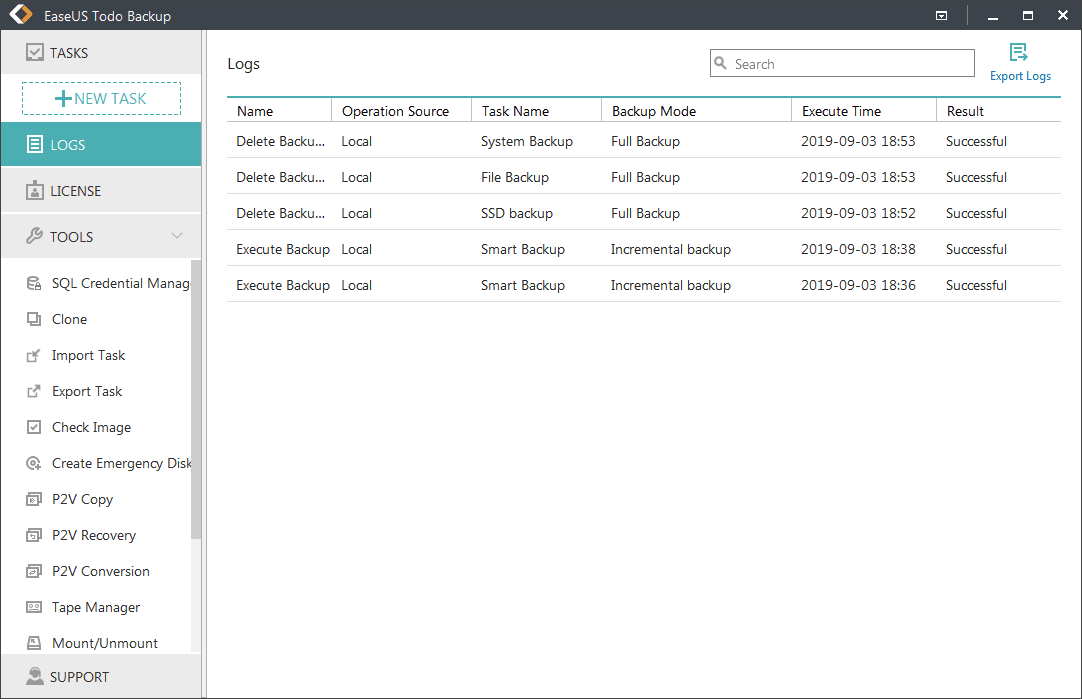The image size is (1082, 699).
Task: Open the Clone tool
Action: point(69,319)
